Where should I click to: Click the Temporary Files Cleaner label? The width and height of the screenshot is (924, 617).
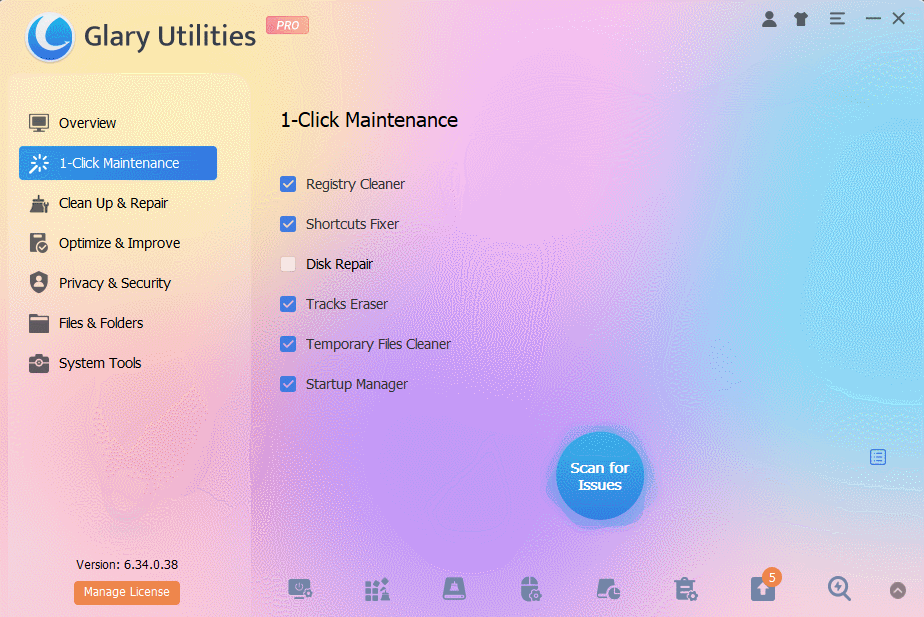point(378,344)
